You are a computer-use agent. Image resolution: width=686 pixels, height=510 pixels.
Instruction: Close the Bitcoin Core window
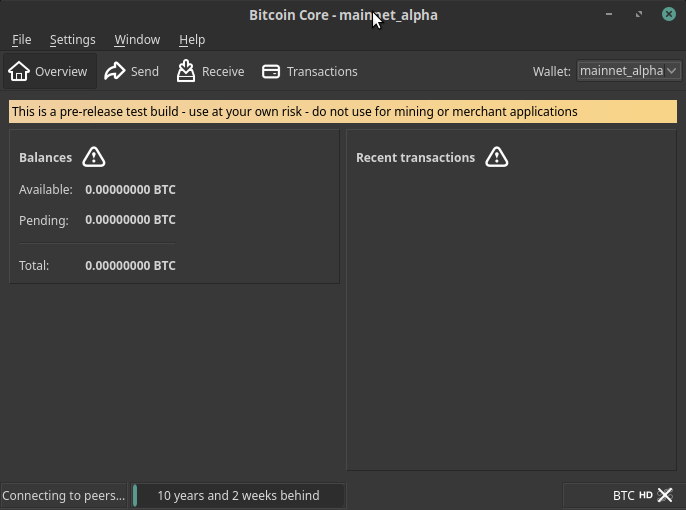click(668, 14)
